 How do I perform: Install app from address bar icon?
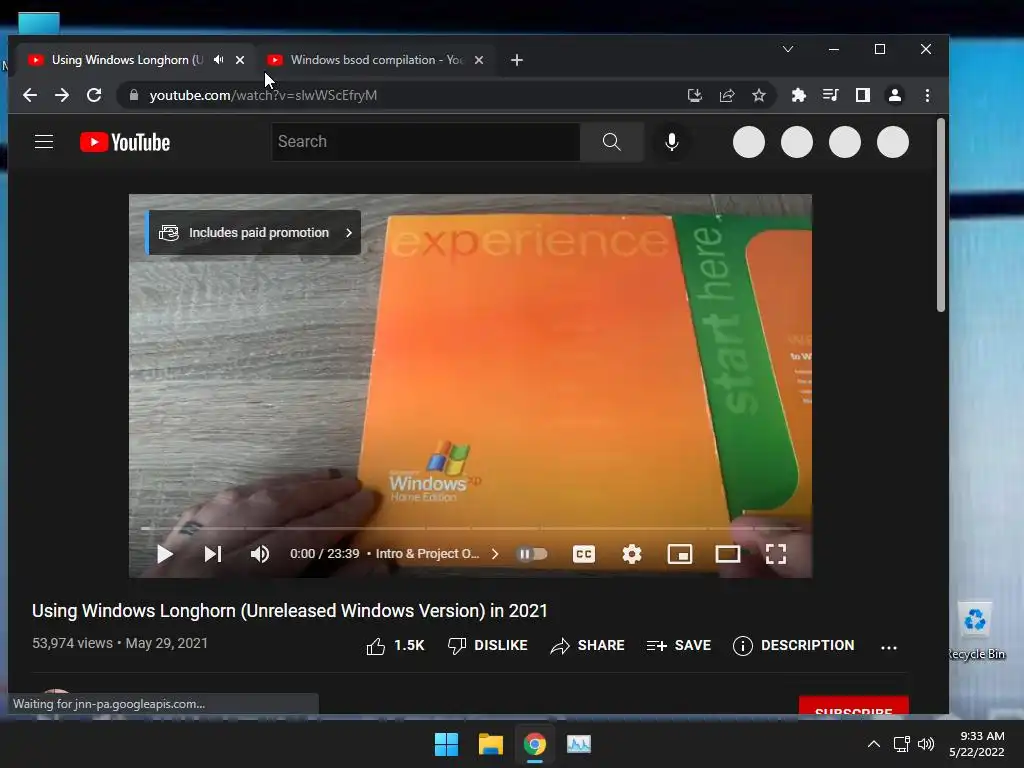[x=695, y=95]
